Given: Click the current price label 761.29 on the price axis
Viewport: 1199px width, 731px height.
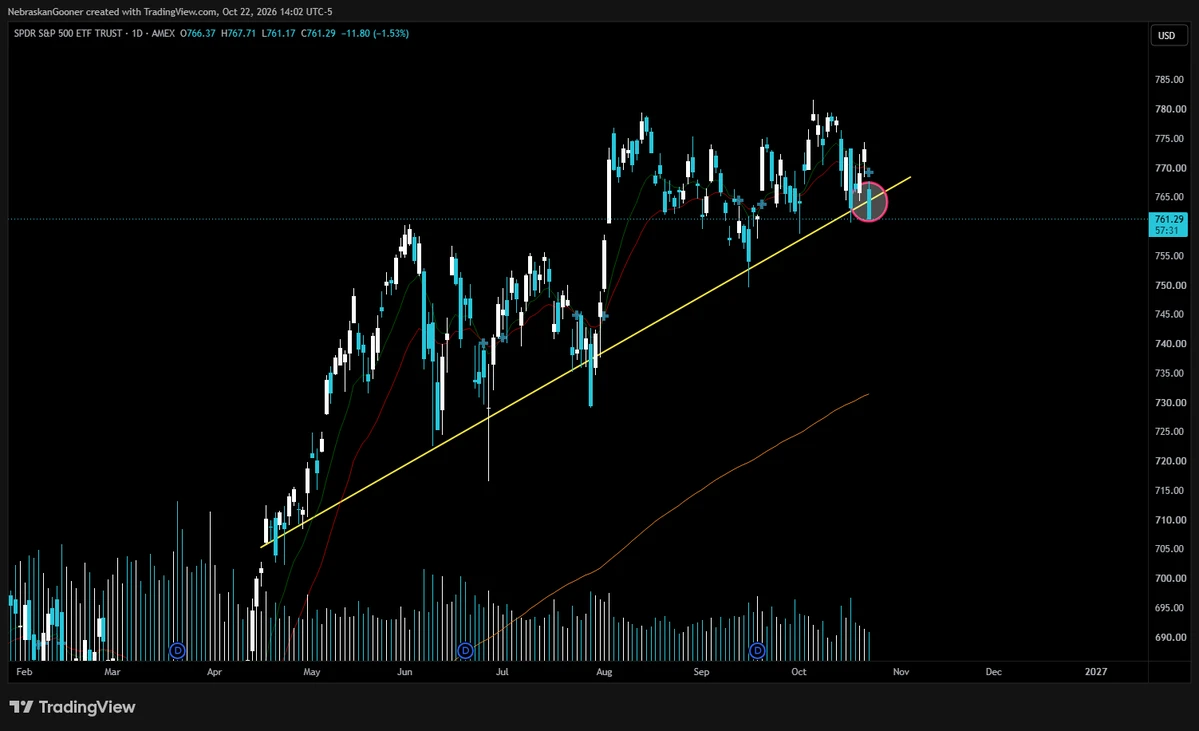Looking at the screenshot, I should click(1168, 219).
